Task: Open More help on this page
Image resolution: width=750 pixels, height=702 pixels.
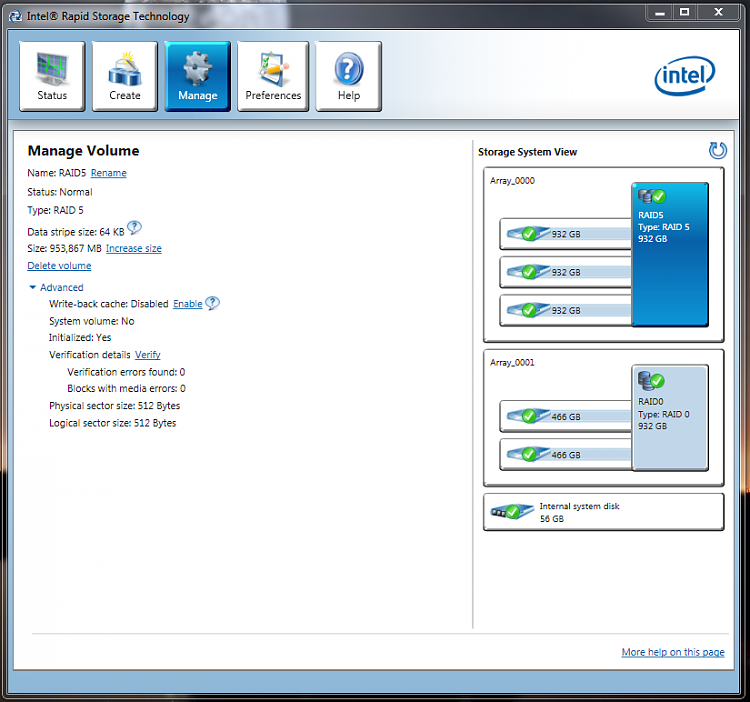Action: pos(673,652)
